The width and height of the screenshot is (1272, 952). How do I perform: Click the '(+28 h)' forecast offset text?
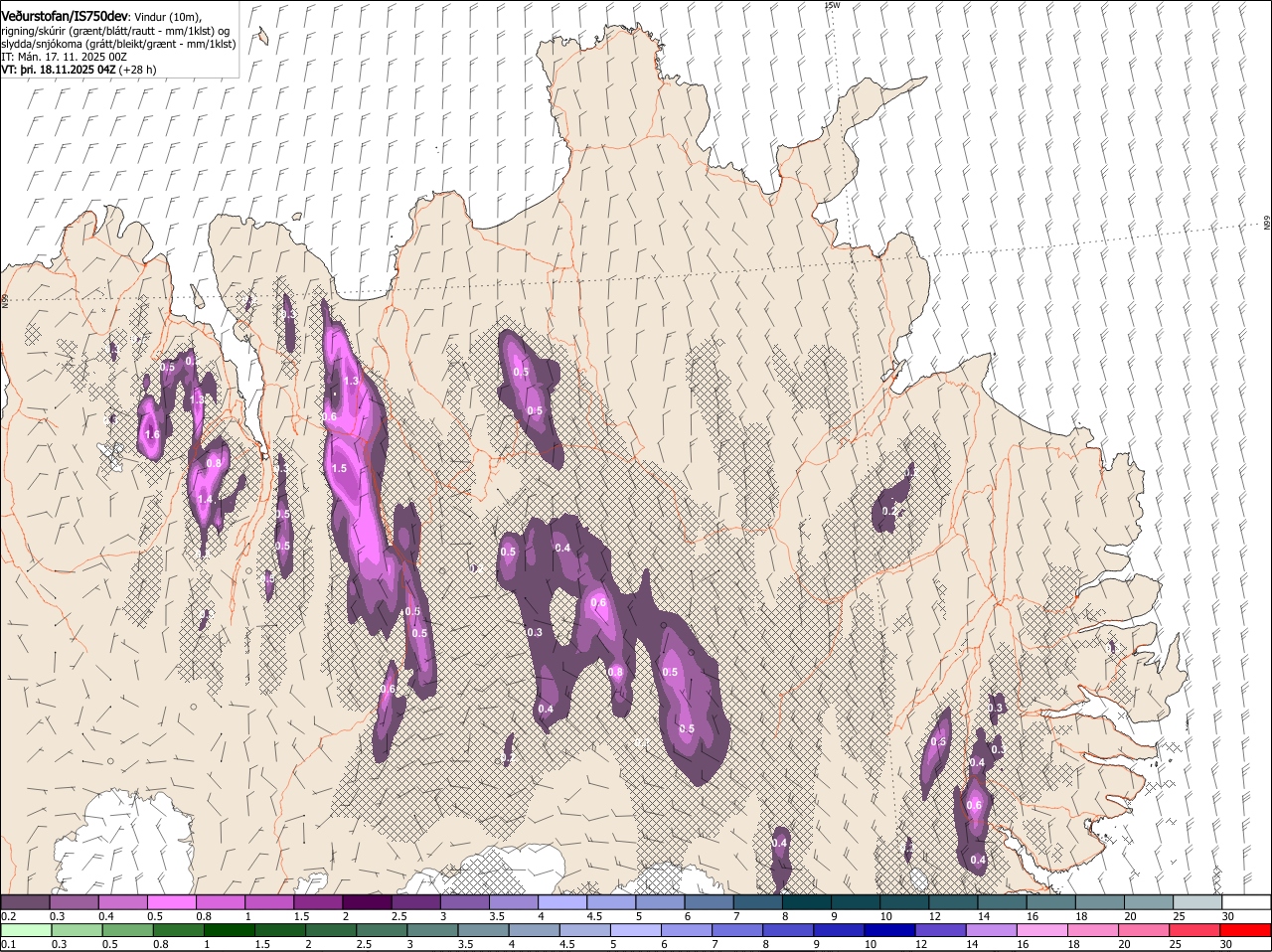137,70
